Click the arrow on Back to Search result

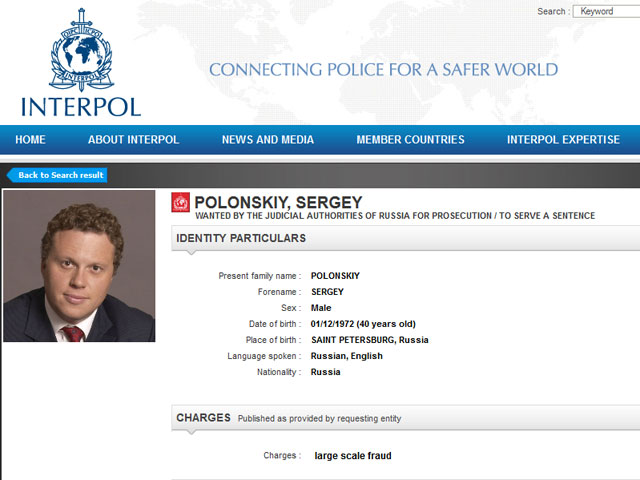11,175
